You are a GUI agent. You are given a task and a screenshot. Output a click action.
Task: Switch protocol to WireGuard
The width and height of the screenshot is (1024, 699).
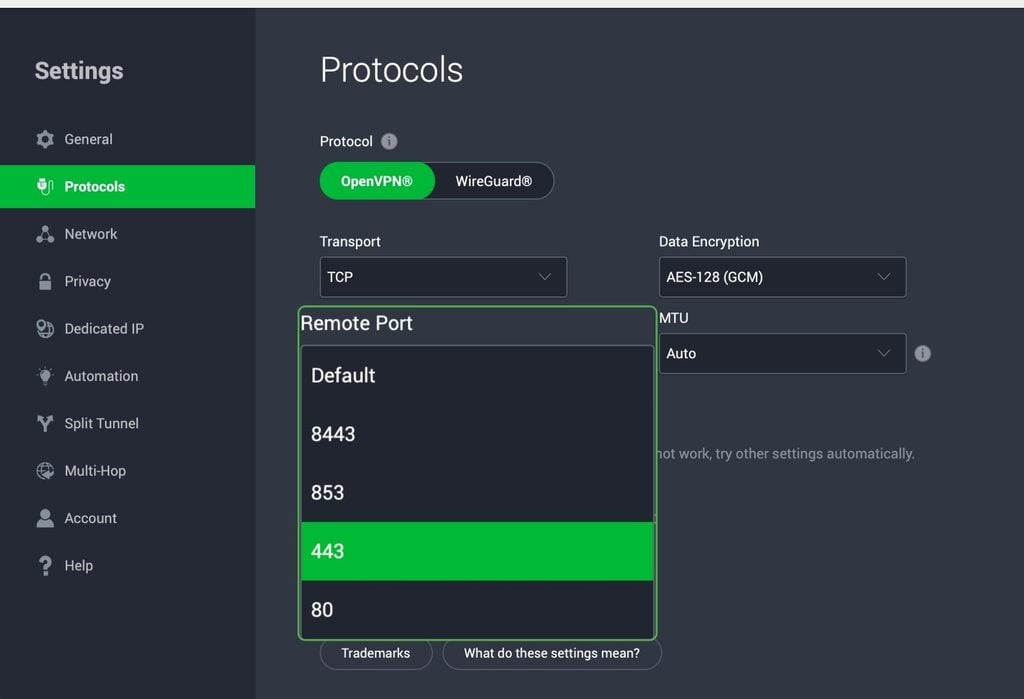[x=494, y=181]
